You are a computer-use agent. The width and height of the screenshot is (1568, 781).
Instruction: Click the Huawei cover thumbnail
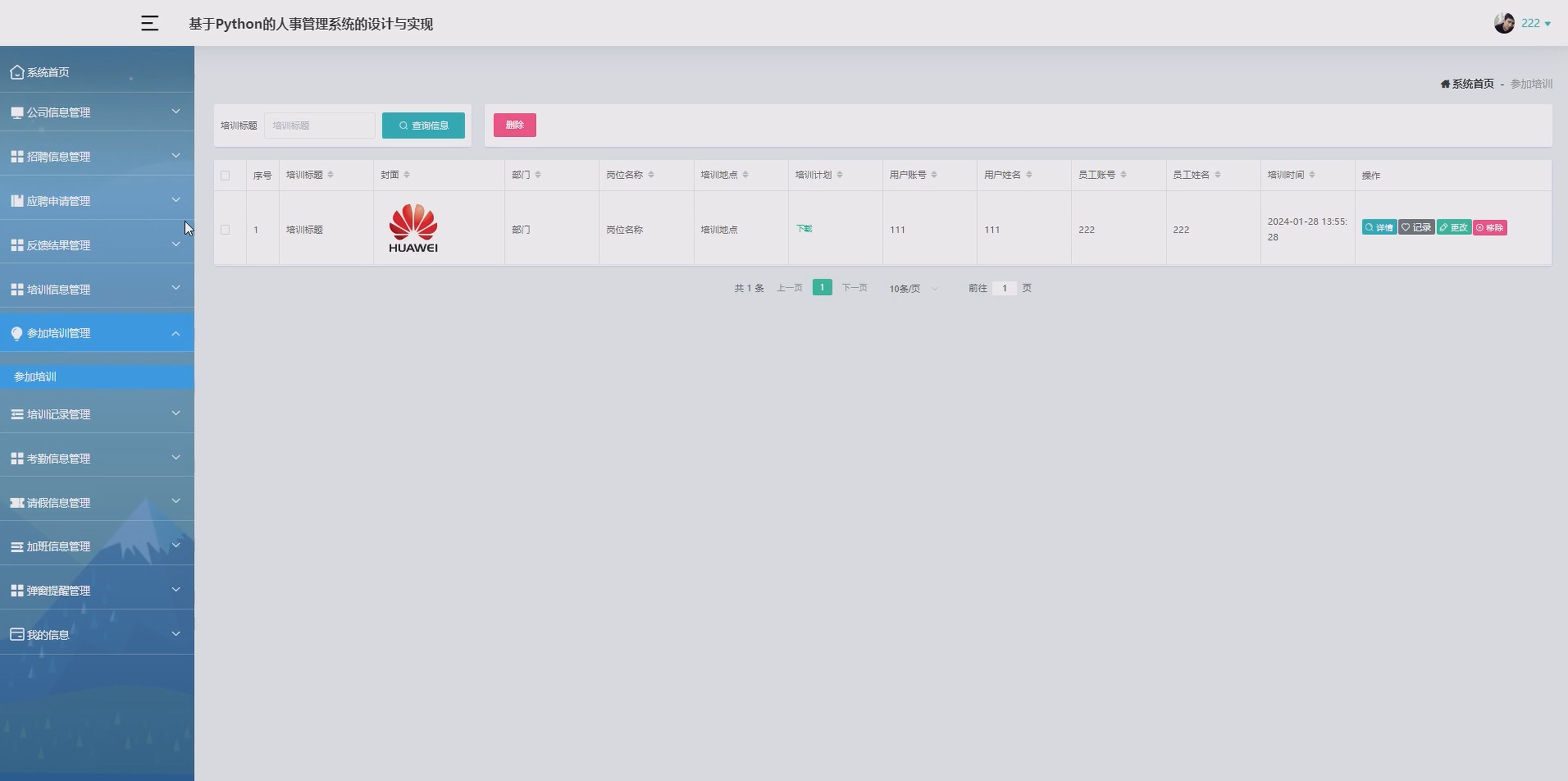pos(413,228)
